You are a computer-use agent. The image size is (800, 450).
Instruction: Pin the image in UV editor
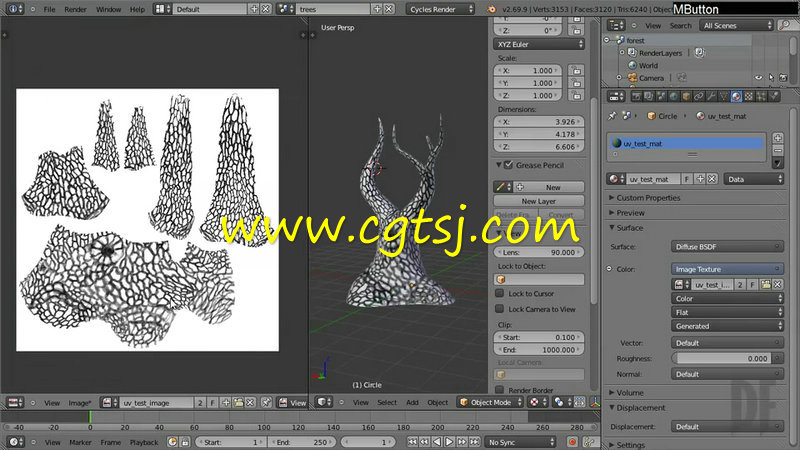(x=266, y=403)
